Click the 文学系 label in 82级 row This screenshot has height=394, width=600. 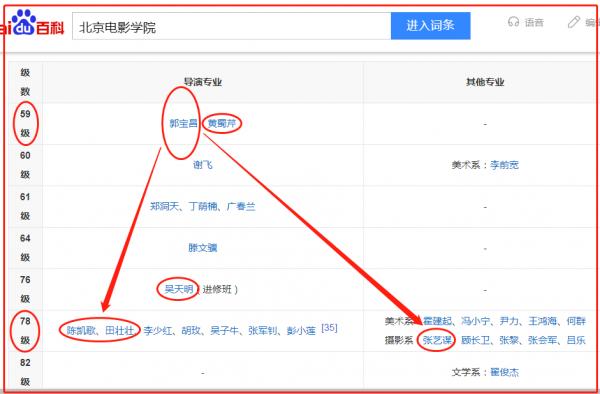466,372
